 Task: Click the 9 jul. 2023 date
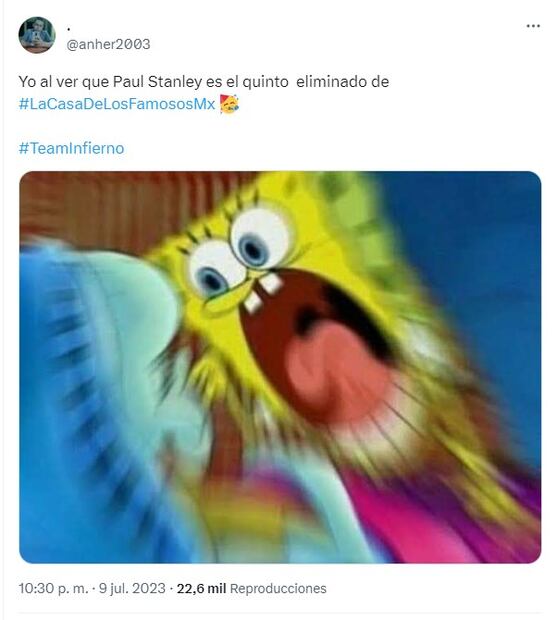132,588
